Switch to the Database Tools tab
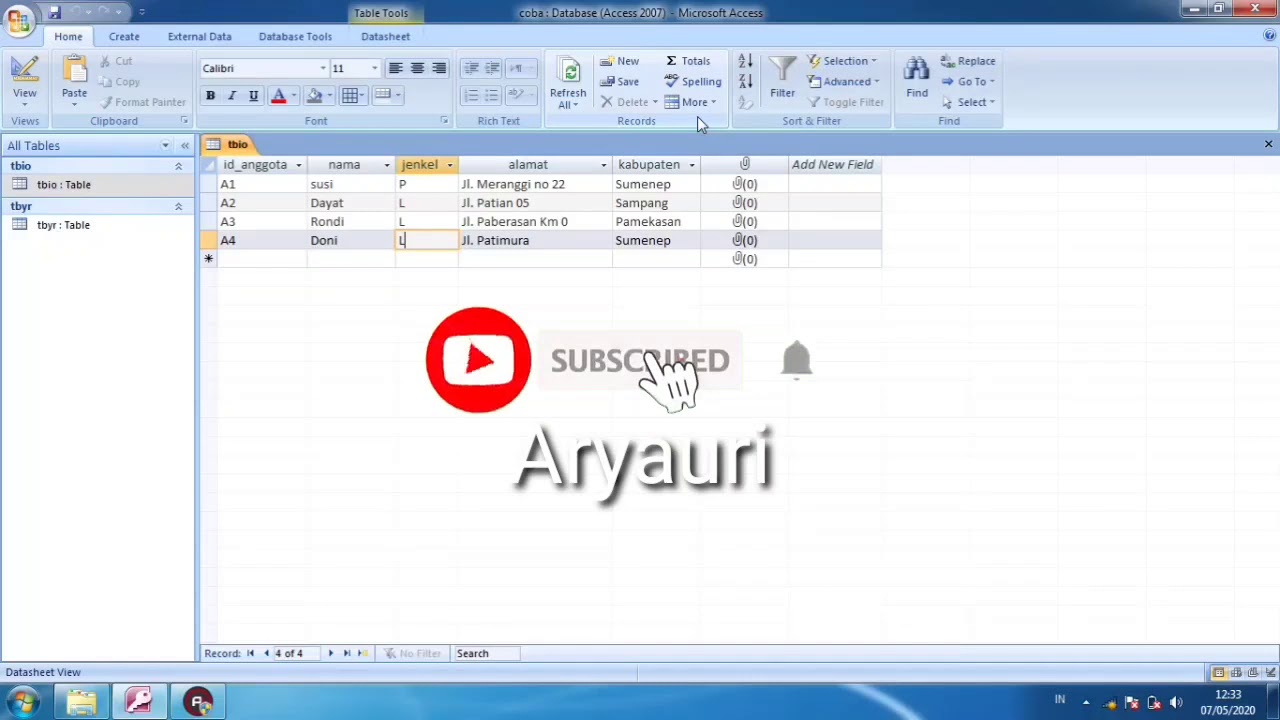Viewport: 1280px width, 720px height. [x=295, y=37]
